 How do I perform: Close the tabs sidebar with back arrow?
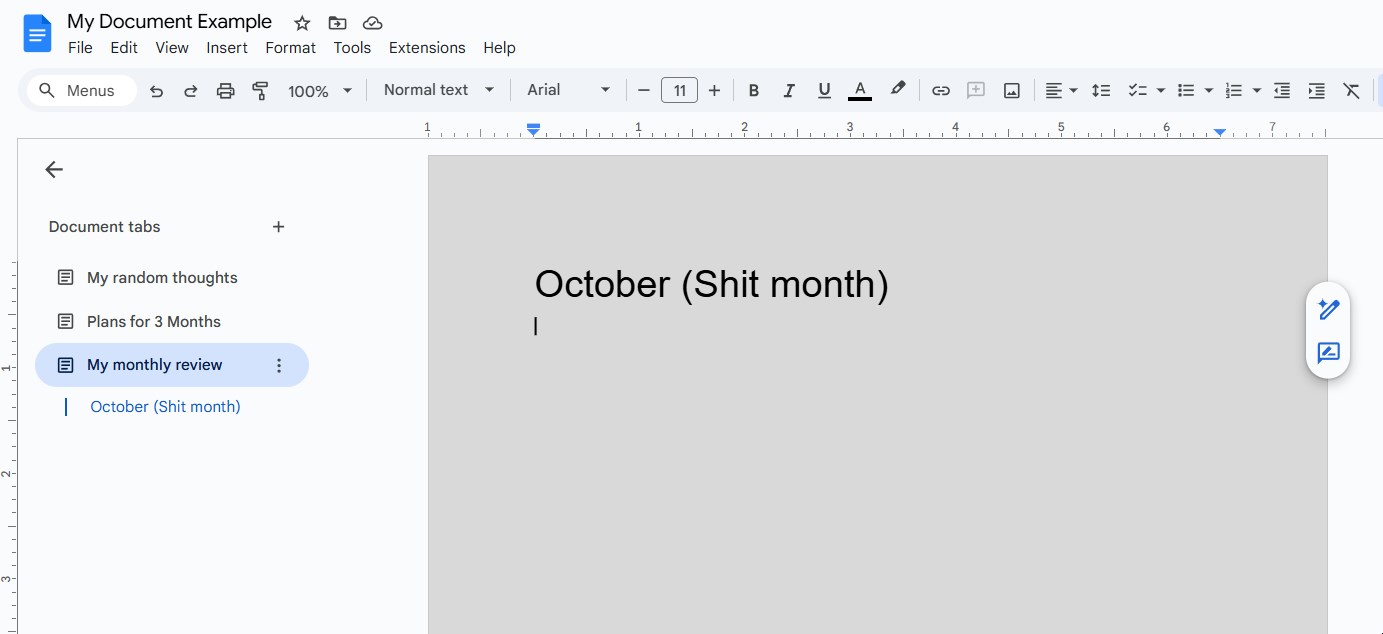[54, 170]
